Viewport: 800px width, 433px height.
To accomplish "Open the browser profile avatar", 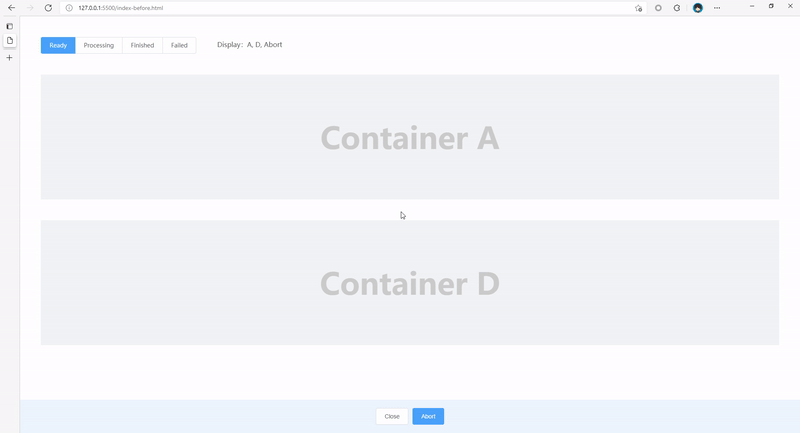I will tap(698, 8).
